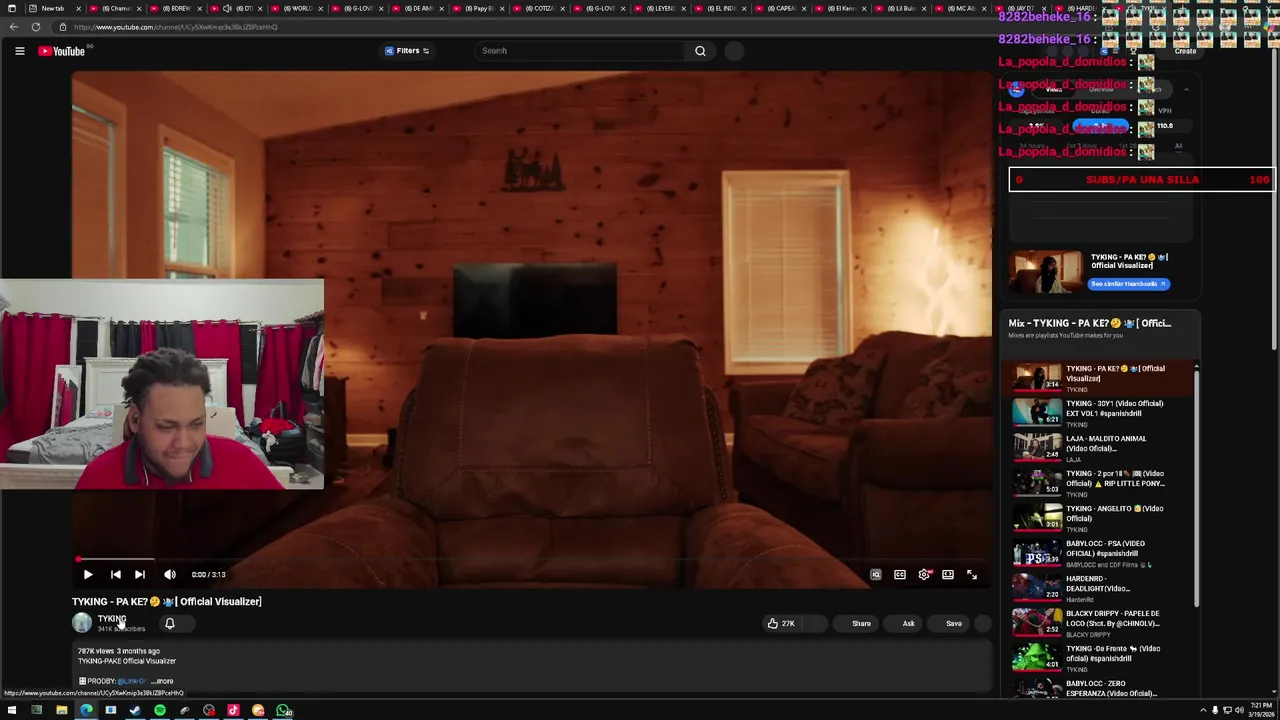This screenshot has width=1280, height=720.
Task: Focus the YouTube search field
Action: [580, 51]
